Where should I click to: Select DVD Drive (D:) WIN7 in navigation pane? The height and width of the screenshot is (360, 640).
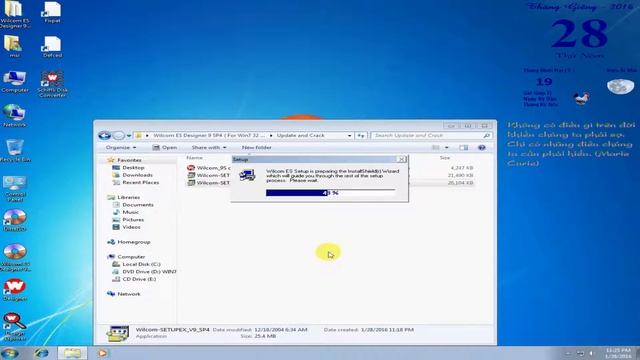point(149,271)
